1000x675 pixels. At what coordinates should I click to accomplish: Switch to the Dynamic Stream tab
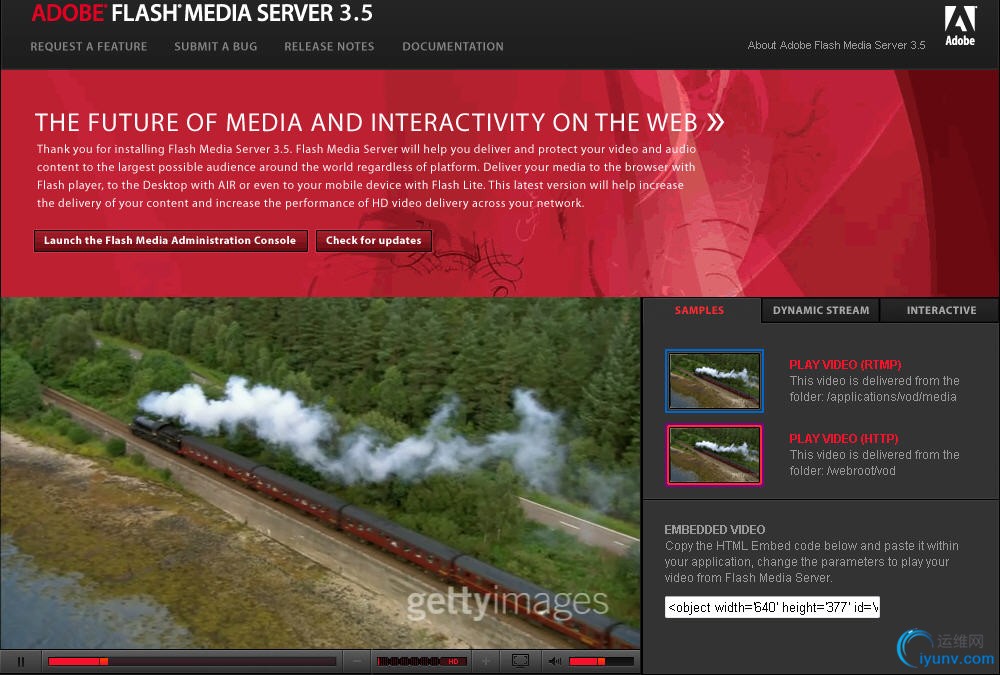pos(821,310)
